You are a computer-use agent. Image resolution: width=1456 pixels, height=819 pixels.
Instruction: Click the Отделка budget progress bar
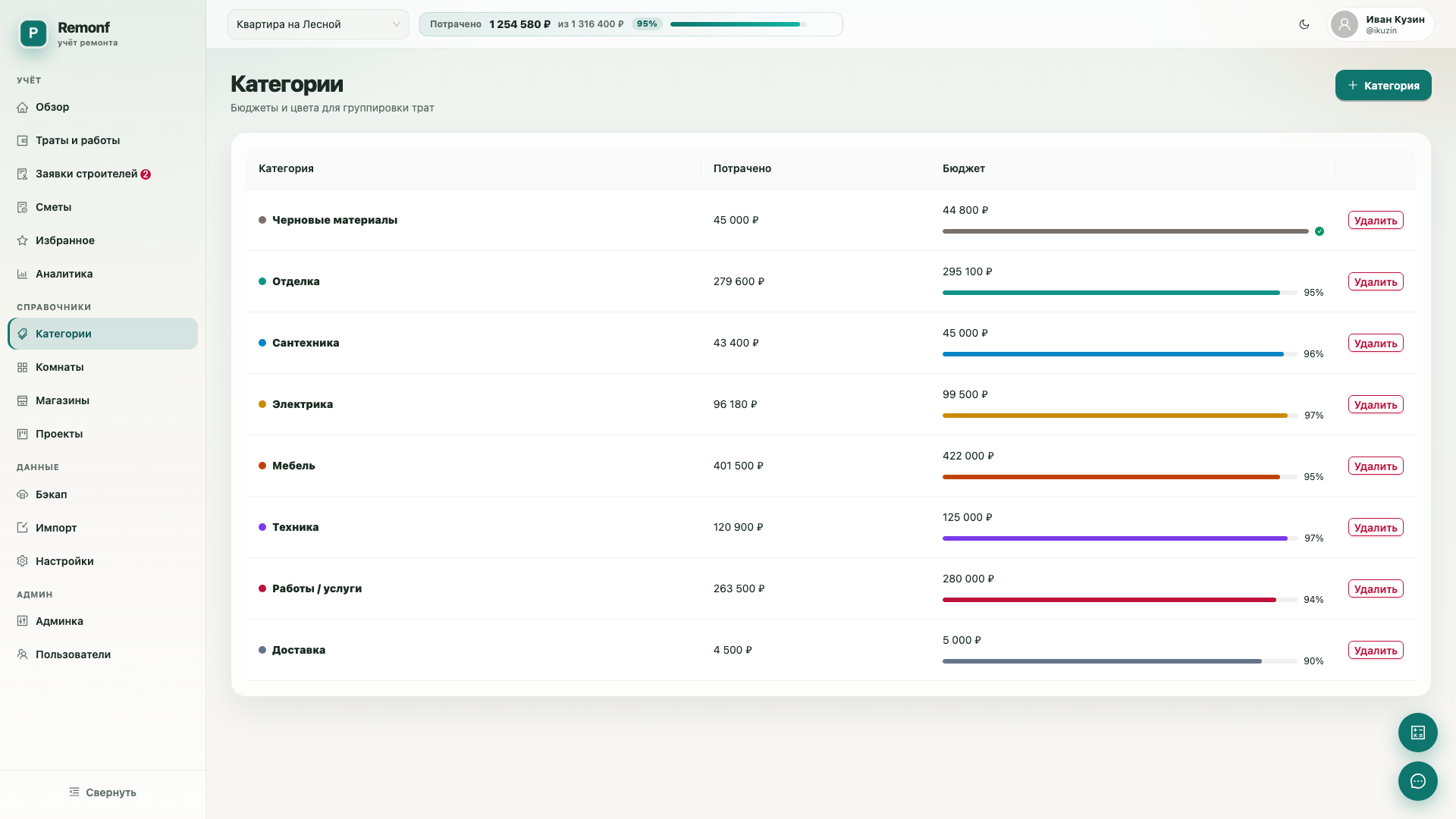(1119, 293)
